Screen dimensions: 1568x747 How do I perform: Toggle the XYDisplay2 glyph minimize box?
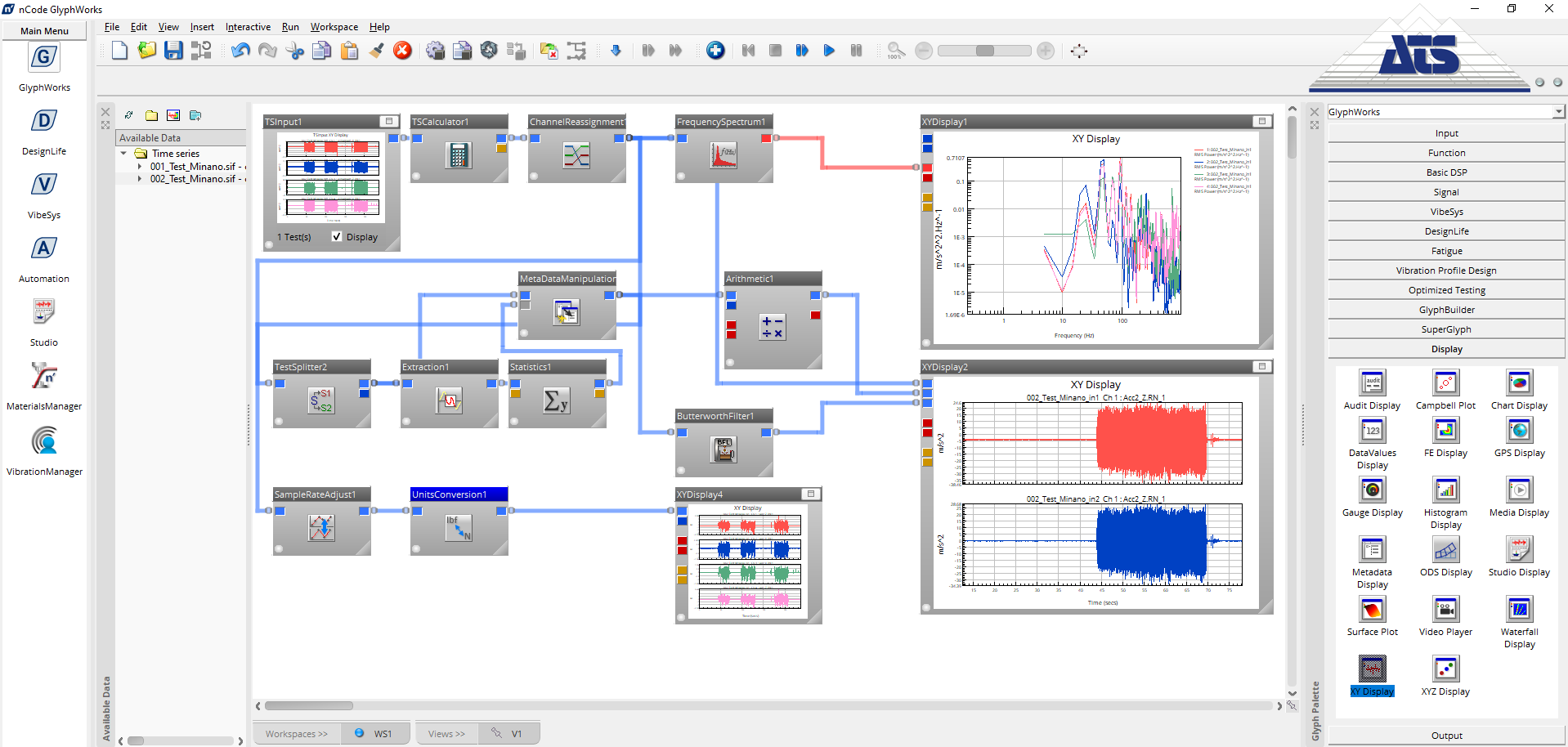tap(1262, 366)
